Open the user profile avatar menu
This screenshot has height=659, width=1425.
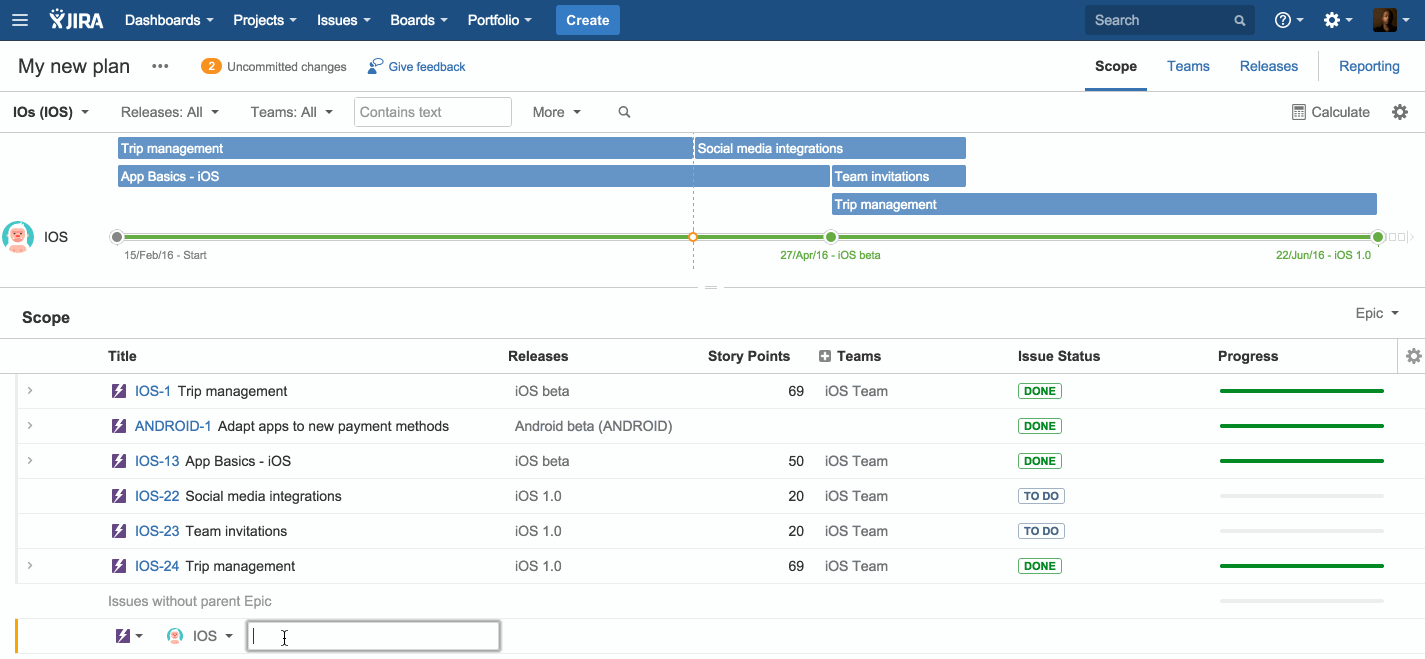click(1385, 20)
